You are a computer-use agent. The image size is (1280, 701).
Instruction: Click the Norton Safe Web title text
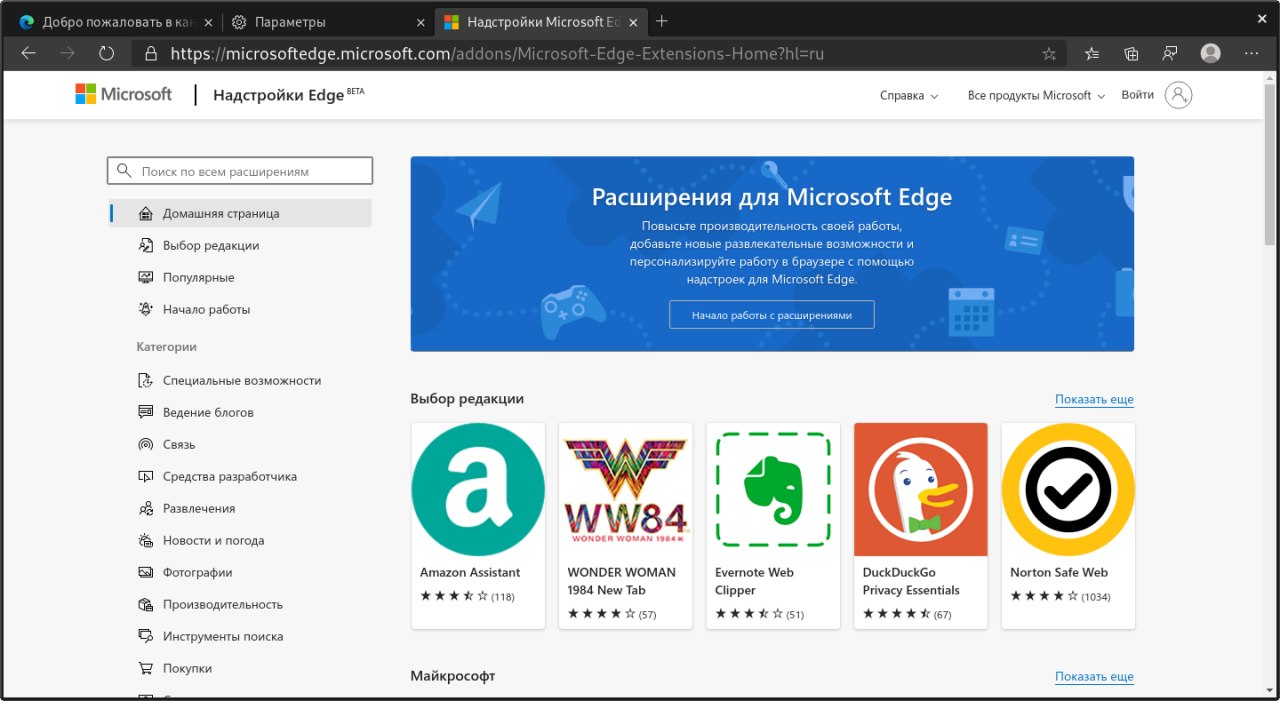(1059, 572)
